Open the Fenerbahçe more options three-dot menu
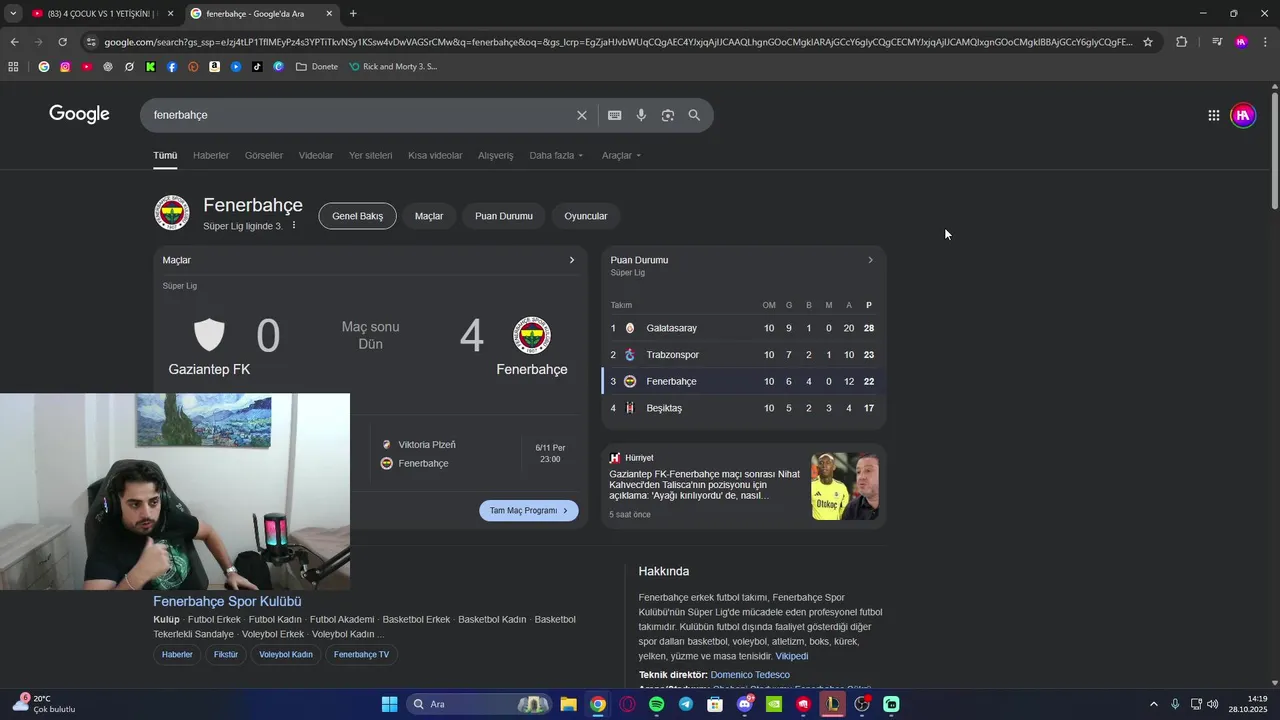 click(x=294, y=226)
